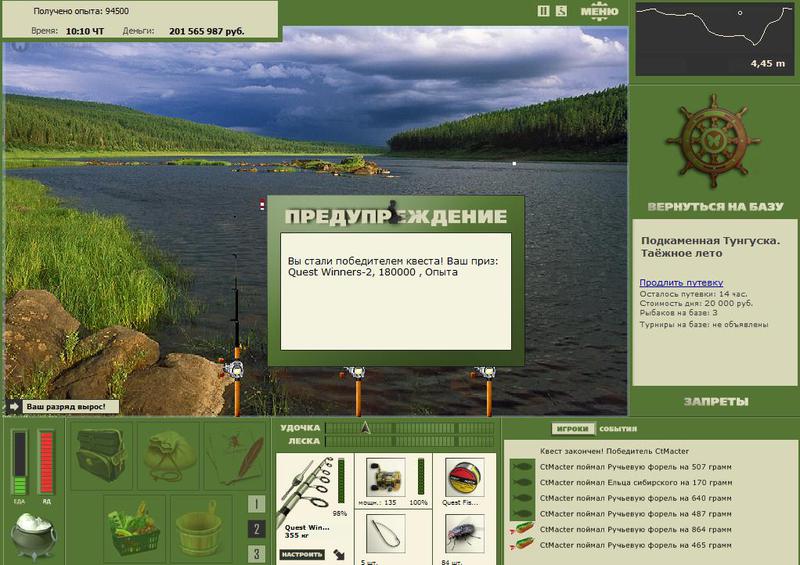
Task: Click the ЕДА food level bar
Action: [19, 463]
